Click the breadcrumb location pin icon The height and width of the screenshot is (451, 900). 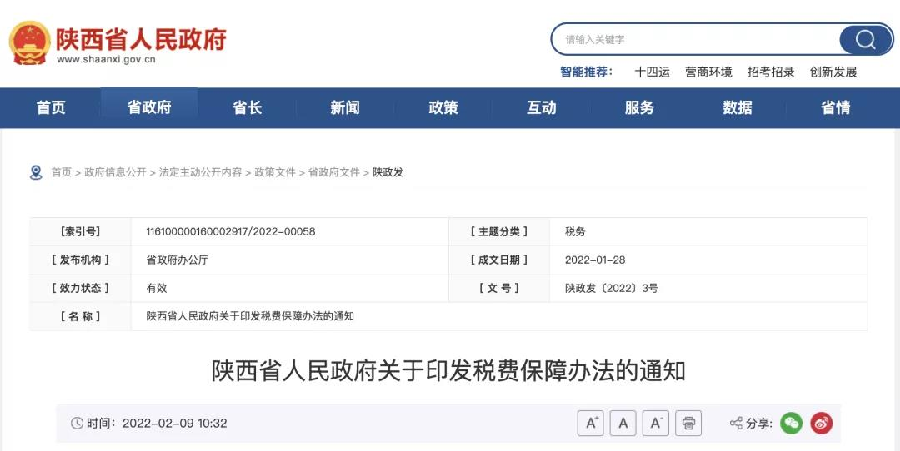click(36, 172)
